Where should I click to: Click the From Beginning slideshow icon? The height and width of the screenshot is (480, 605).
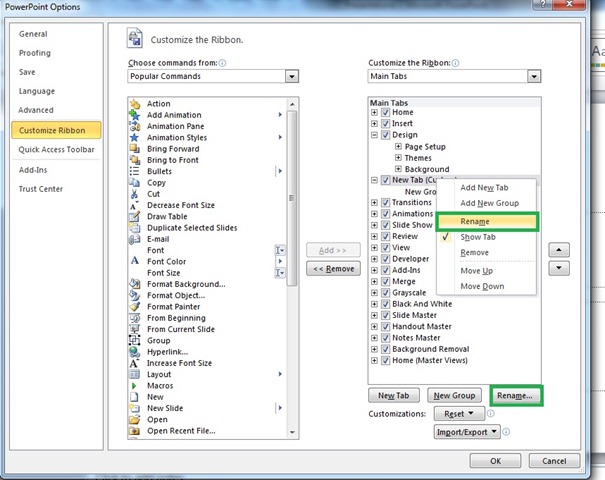135,318
